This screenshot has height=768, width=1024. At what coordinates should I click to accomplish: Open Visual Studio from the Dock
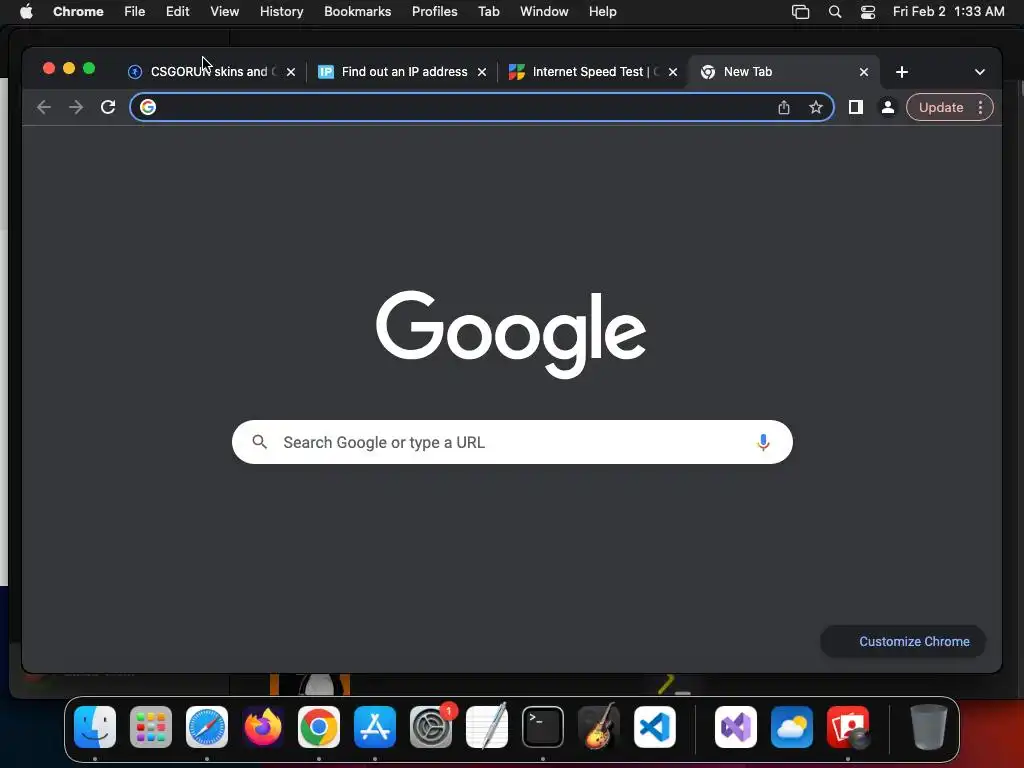[x=736, y=727]
